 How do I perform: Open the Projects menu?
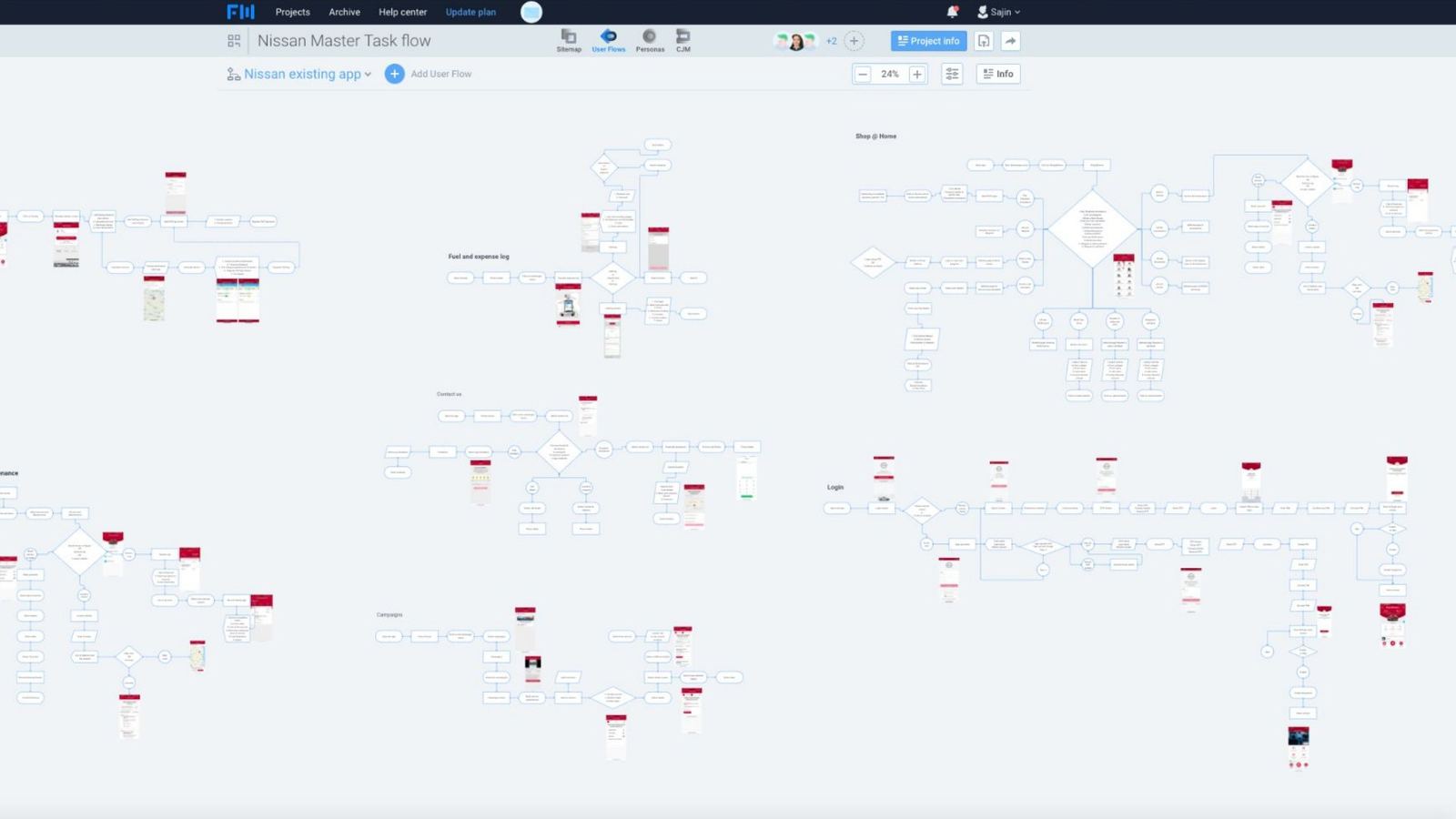pyautogui.click(x=292, y=12)
